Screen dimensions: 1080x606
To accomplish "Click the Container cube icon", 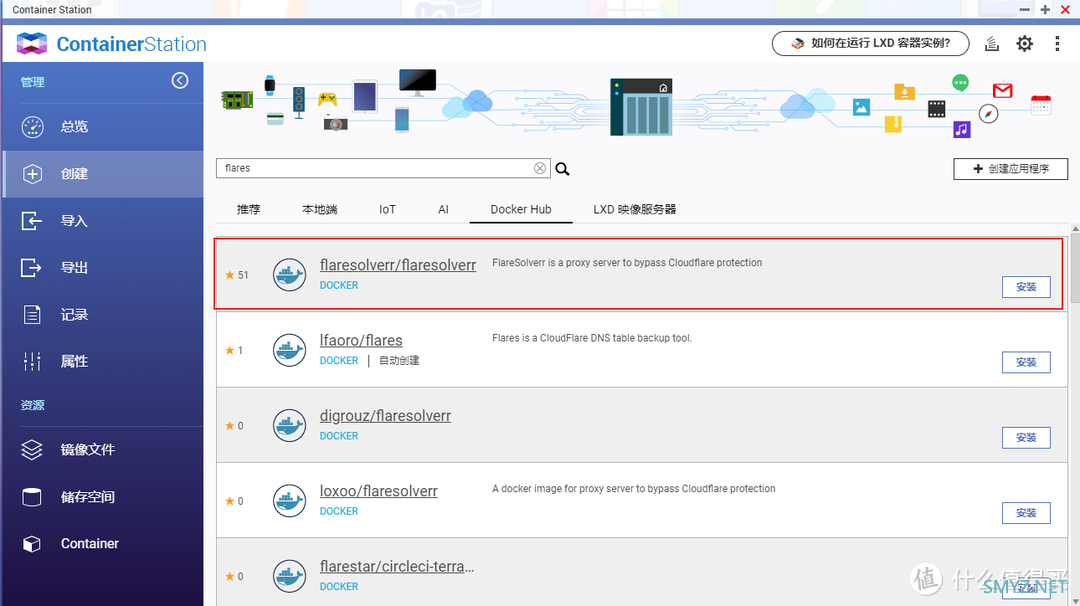I will click(32, 544).
